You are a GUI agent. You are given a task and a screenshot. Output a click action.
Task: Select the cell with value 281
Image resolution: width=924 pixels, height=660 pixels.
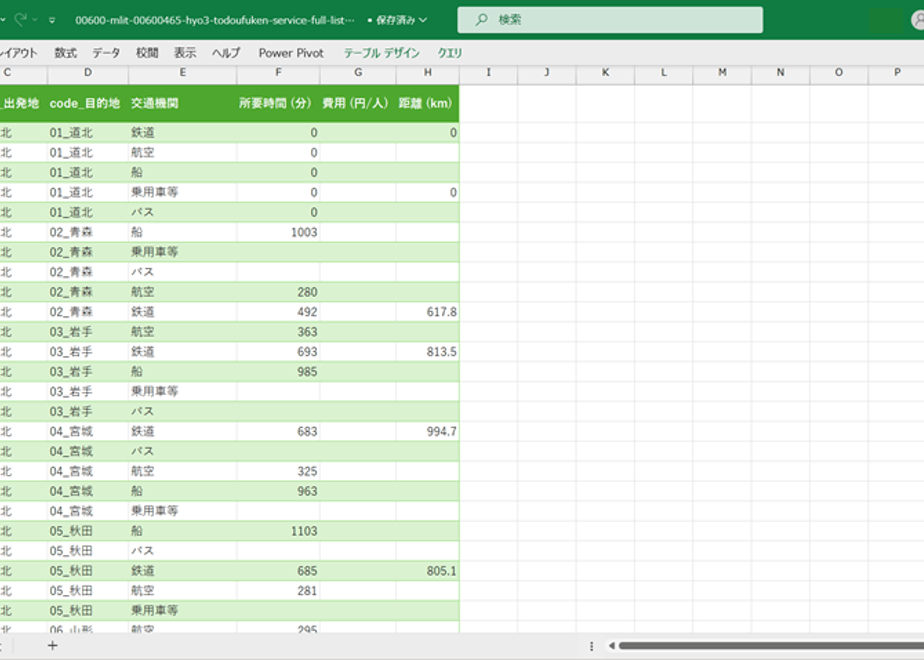coord(278,591)
